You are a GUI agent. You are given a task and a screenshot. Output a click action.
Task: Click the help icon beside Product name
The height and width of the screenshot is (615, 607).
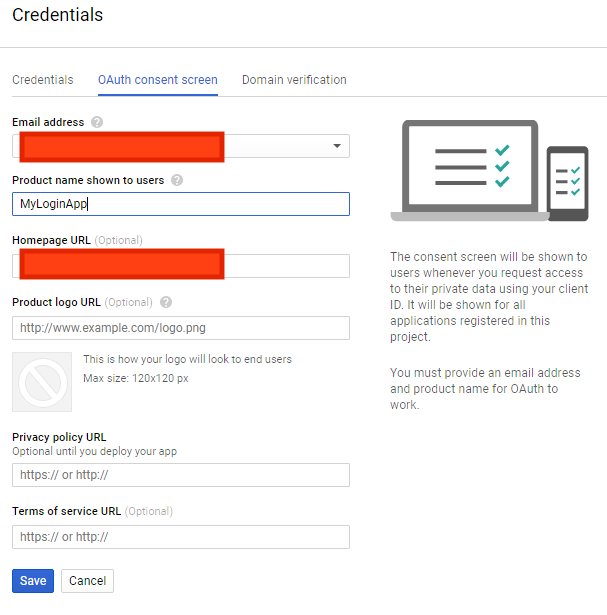point(177,181)
